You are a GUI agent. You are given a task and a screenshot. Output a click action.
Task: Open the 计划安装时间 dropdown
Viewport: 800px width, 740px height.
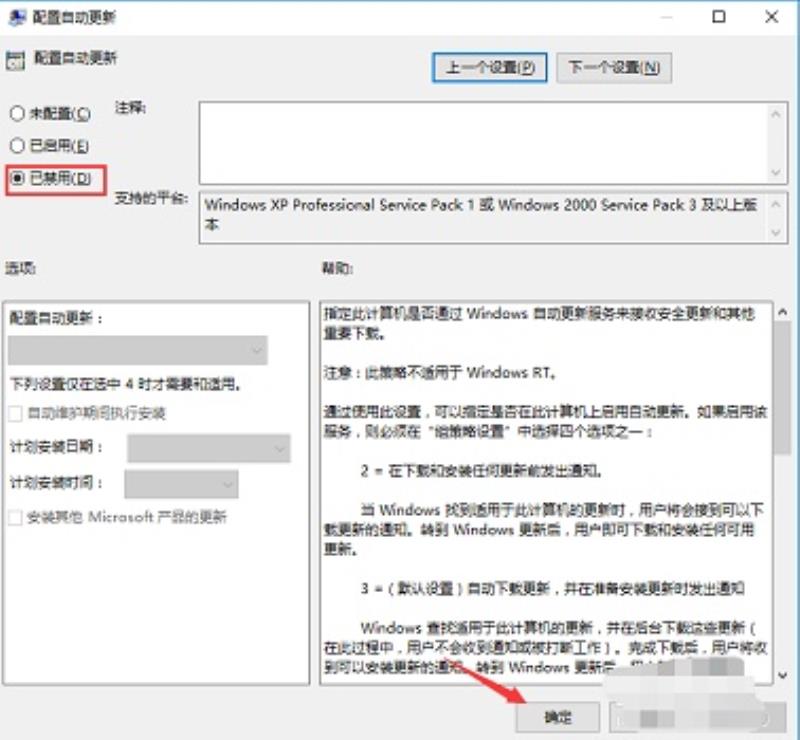(x=181, y=484)
